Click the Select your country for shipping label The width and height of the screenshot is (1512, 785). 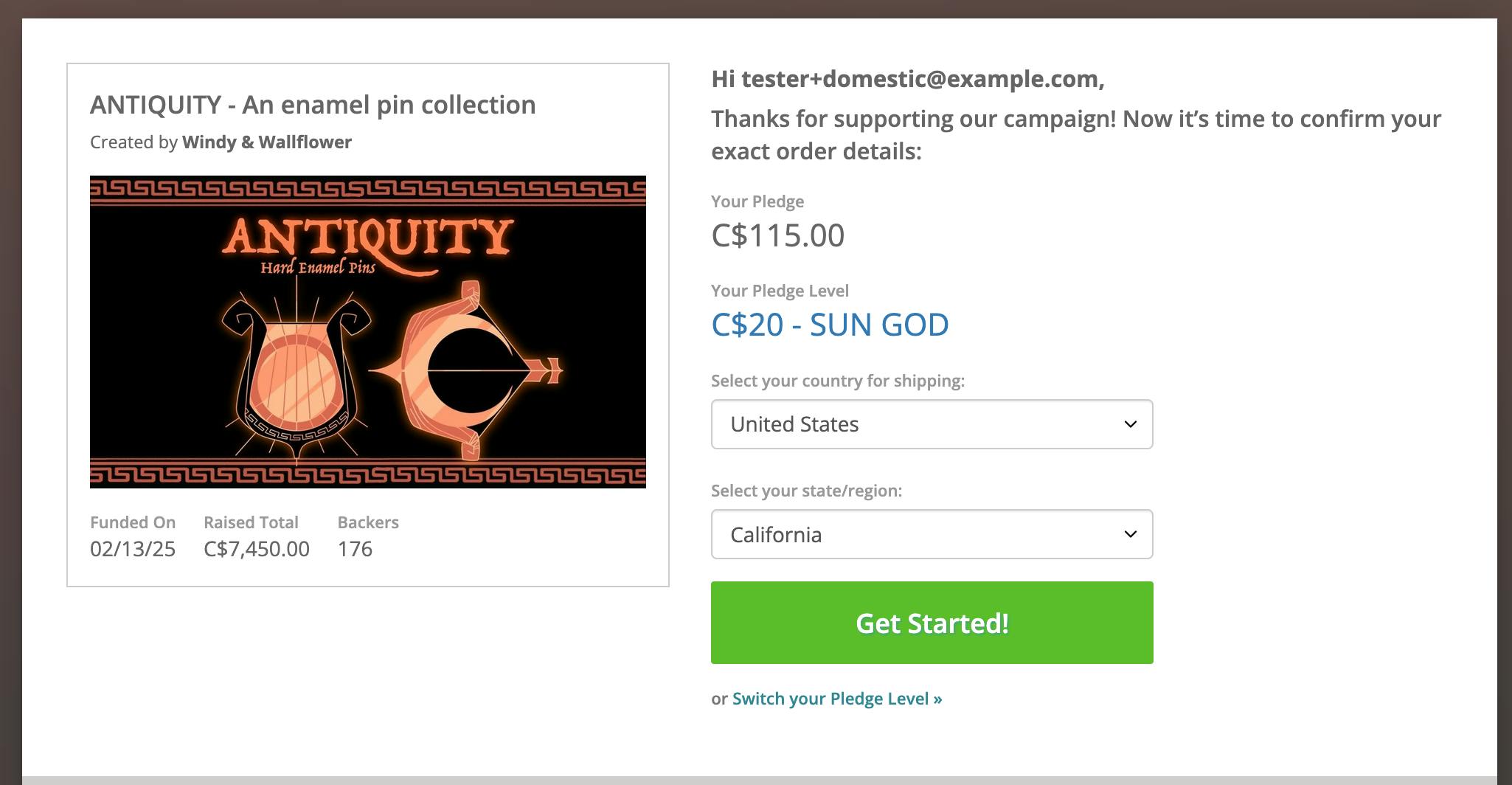[x=837, y=381]
